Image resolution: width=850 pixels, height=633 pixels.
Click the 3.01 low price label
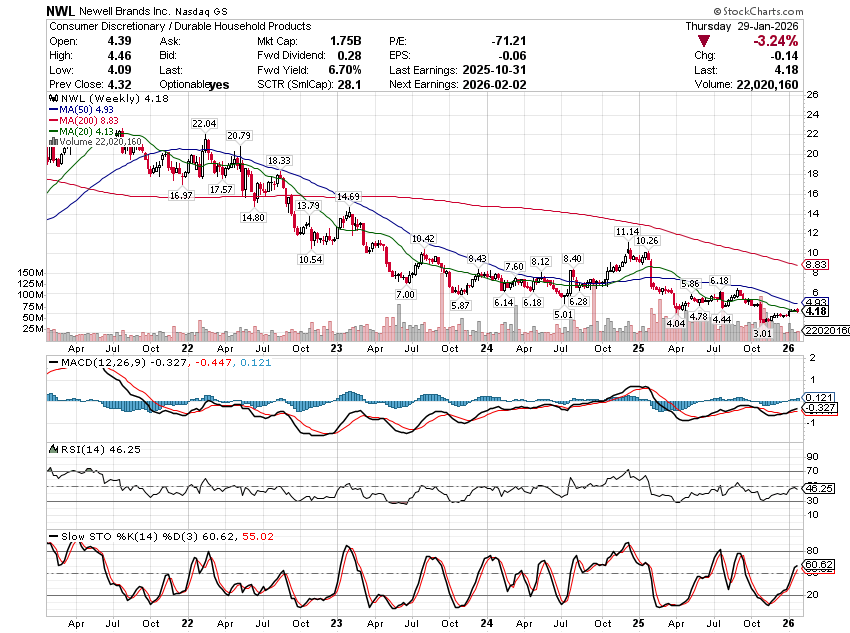tap(763, 334)
